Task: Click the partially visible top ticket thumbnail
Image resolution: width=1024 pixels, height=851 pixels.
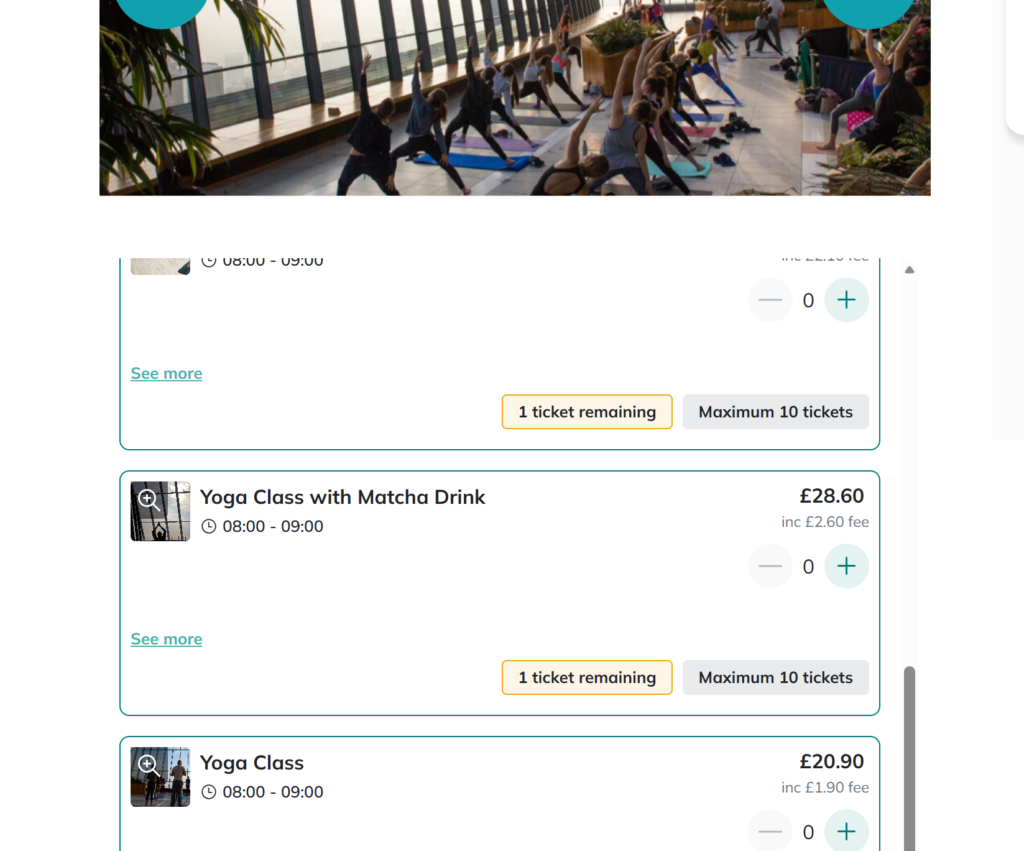Action: pos(160,266)
